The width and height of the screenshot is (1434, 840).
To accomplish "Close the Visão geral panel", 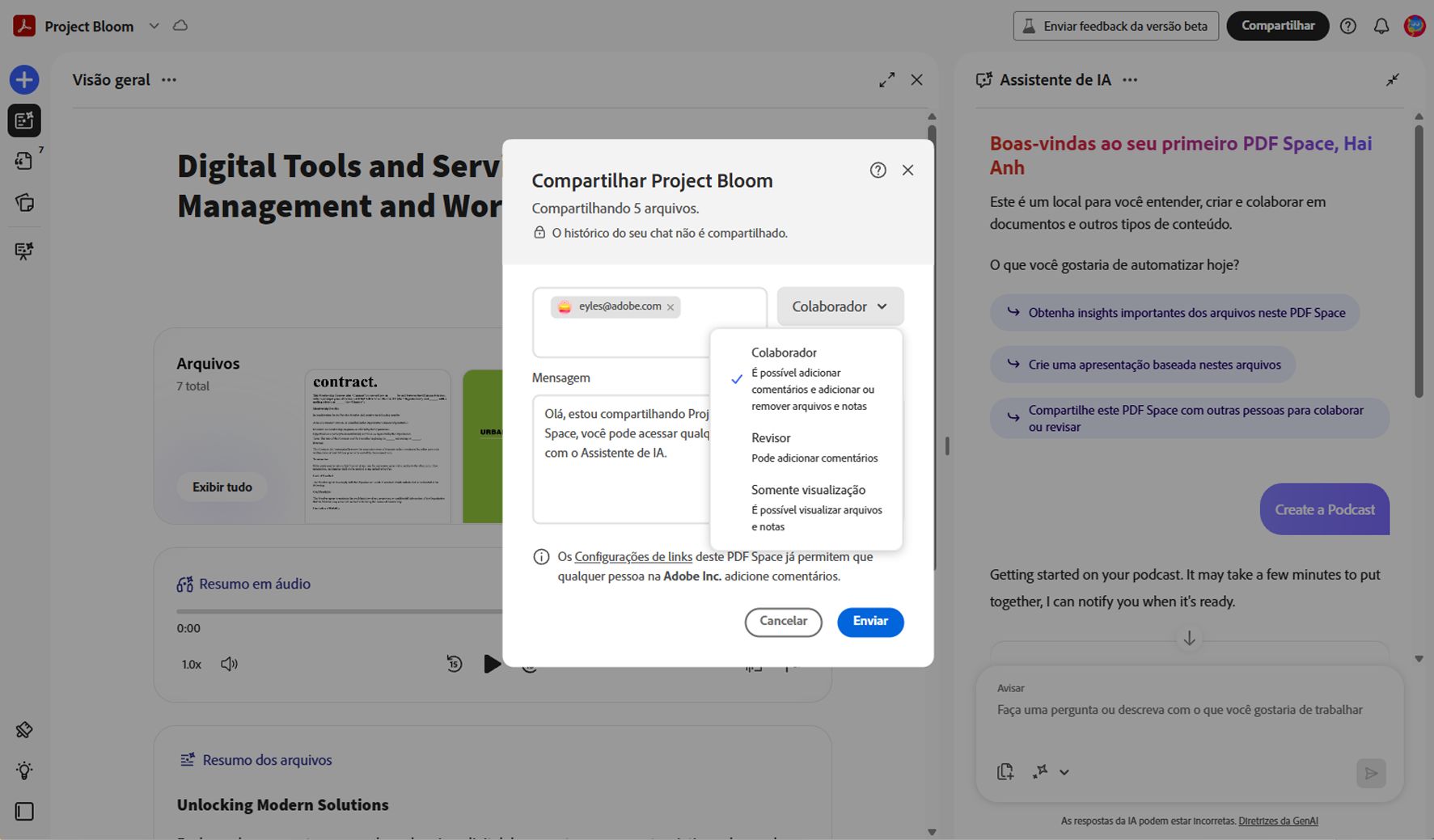I will (x=916, y=80).
